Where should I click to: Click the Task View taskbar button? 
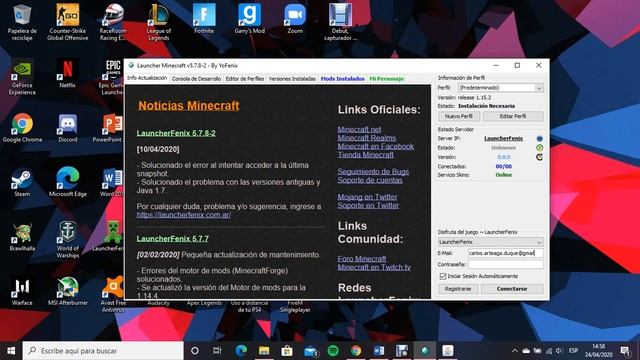(217, 351)
